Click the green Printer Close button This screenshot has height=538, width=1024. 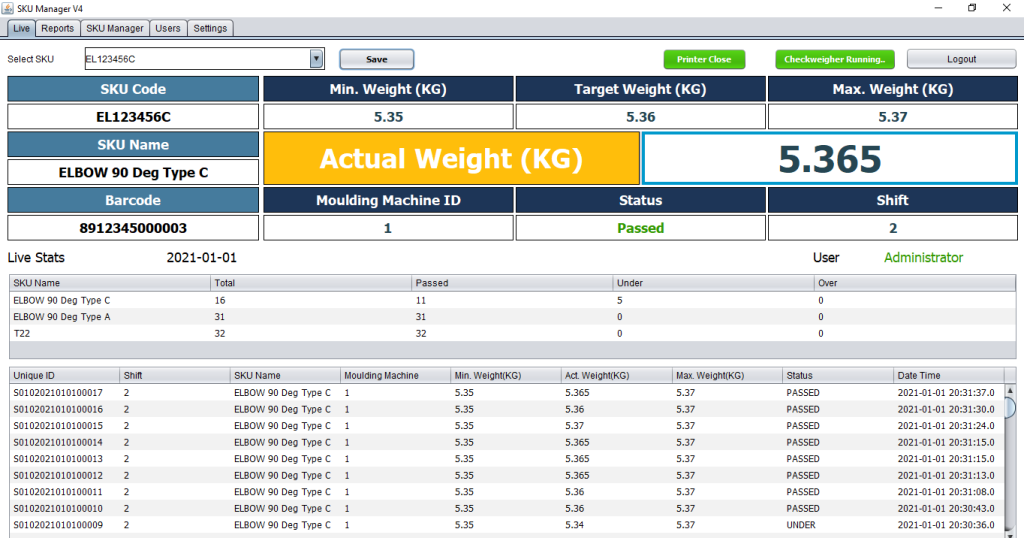click(704, 59)
